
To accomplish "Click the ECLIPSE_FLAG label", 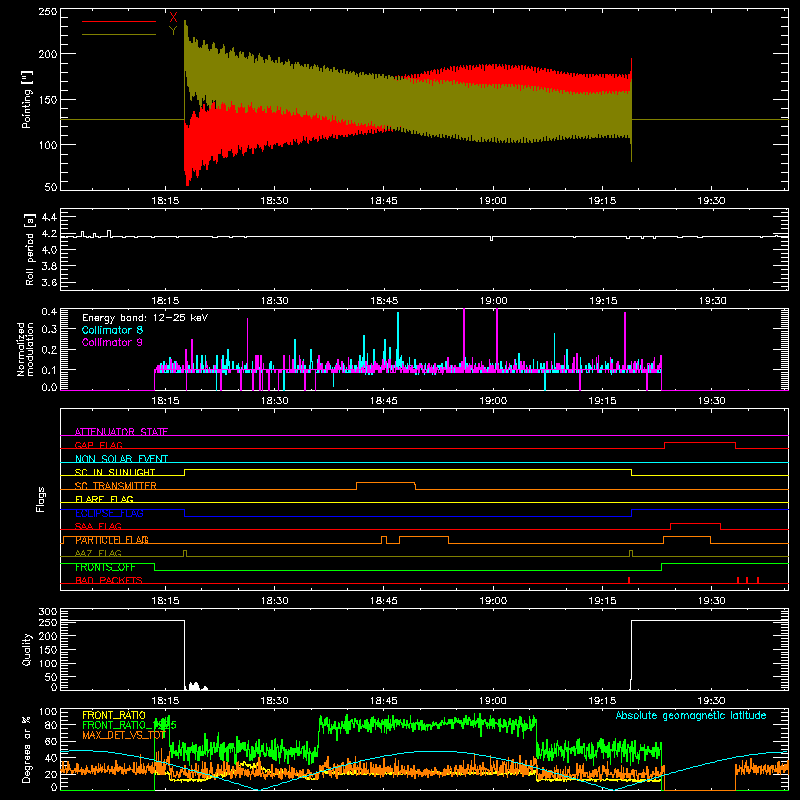I will click(109, 513).
